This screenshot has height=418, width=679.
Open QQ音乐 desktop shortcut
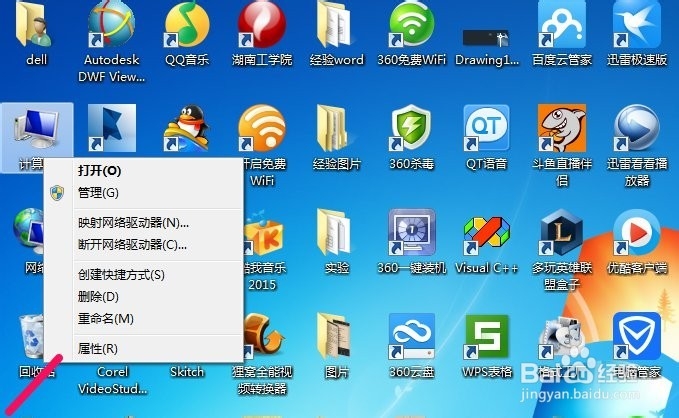[187, 24]
